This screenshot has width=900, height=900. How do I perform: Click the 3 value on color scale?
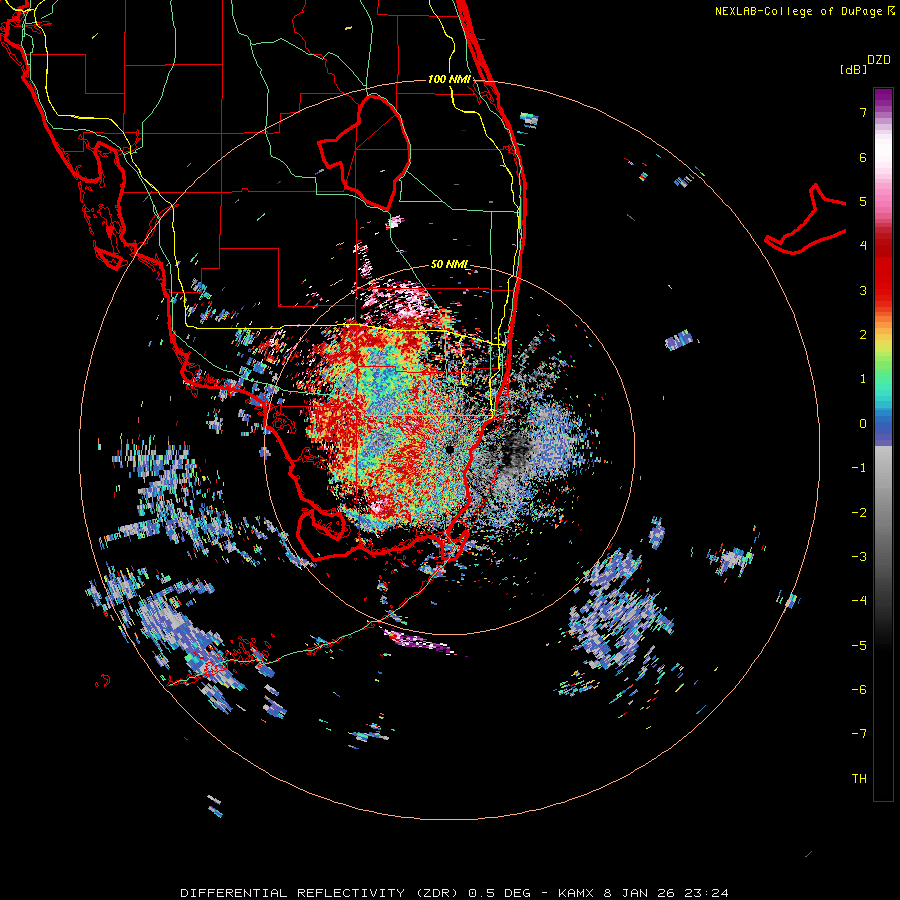(x=863, y=290)
